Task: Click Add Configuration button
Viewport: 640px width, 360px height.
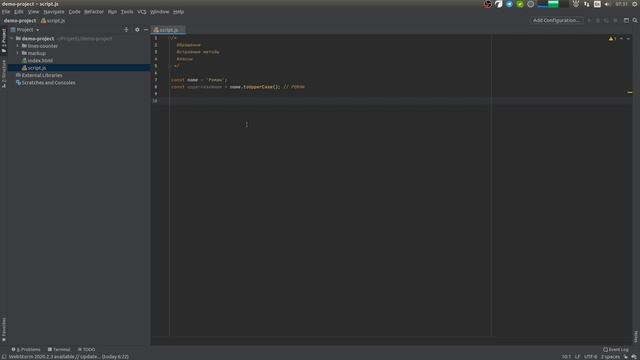Action: click(556, 20)
